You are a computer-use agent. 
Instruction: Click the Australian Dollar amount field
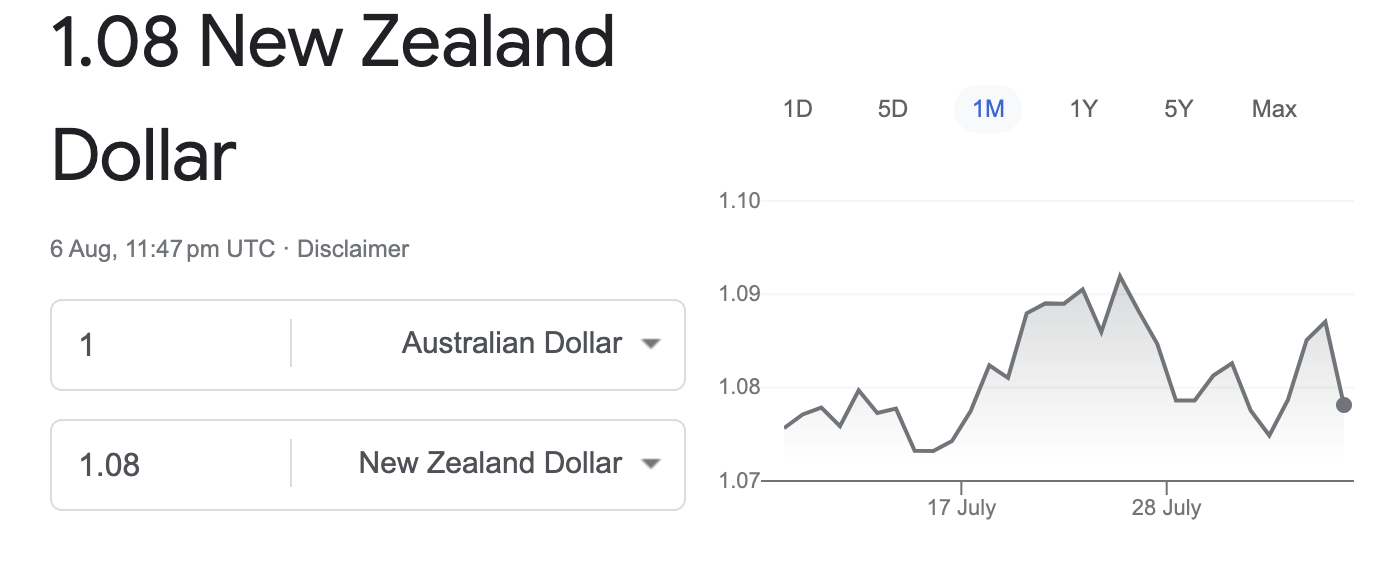click(x=171, y=344)
